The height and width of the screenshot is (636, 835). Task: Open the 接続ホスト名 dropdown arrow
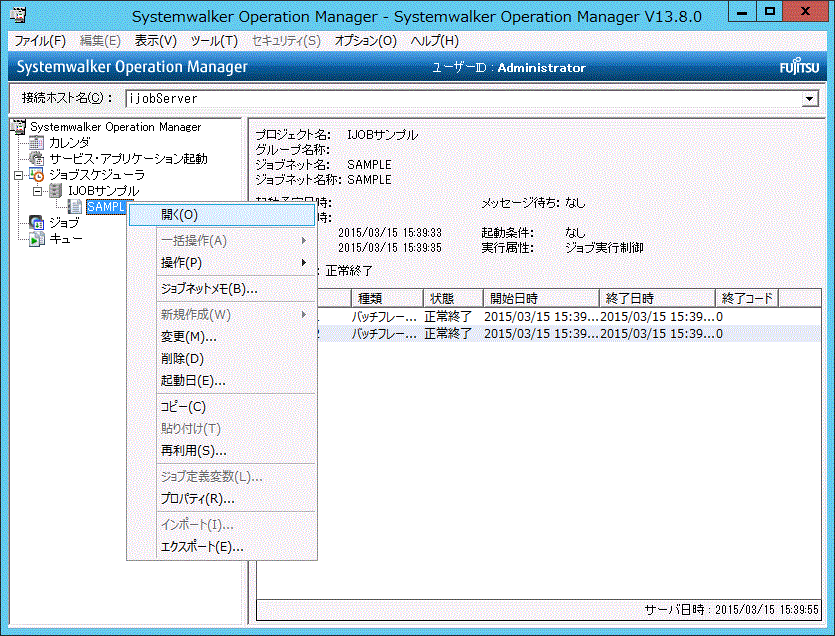809,99
